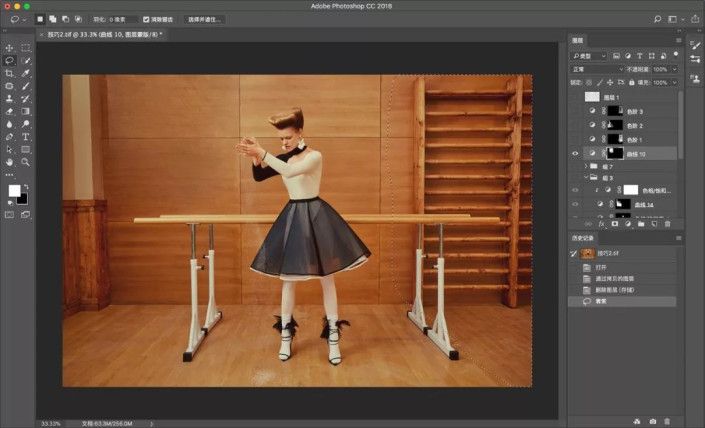Click the share icon at top right

pos(695,19)
